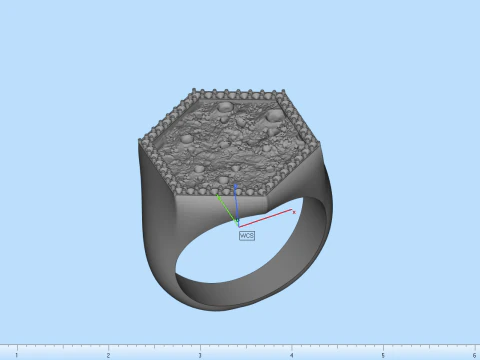Screen dimensions: 480x360
Task: Click ruler mark 2
Action: coord(108,356)
